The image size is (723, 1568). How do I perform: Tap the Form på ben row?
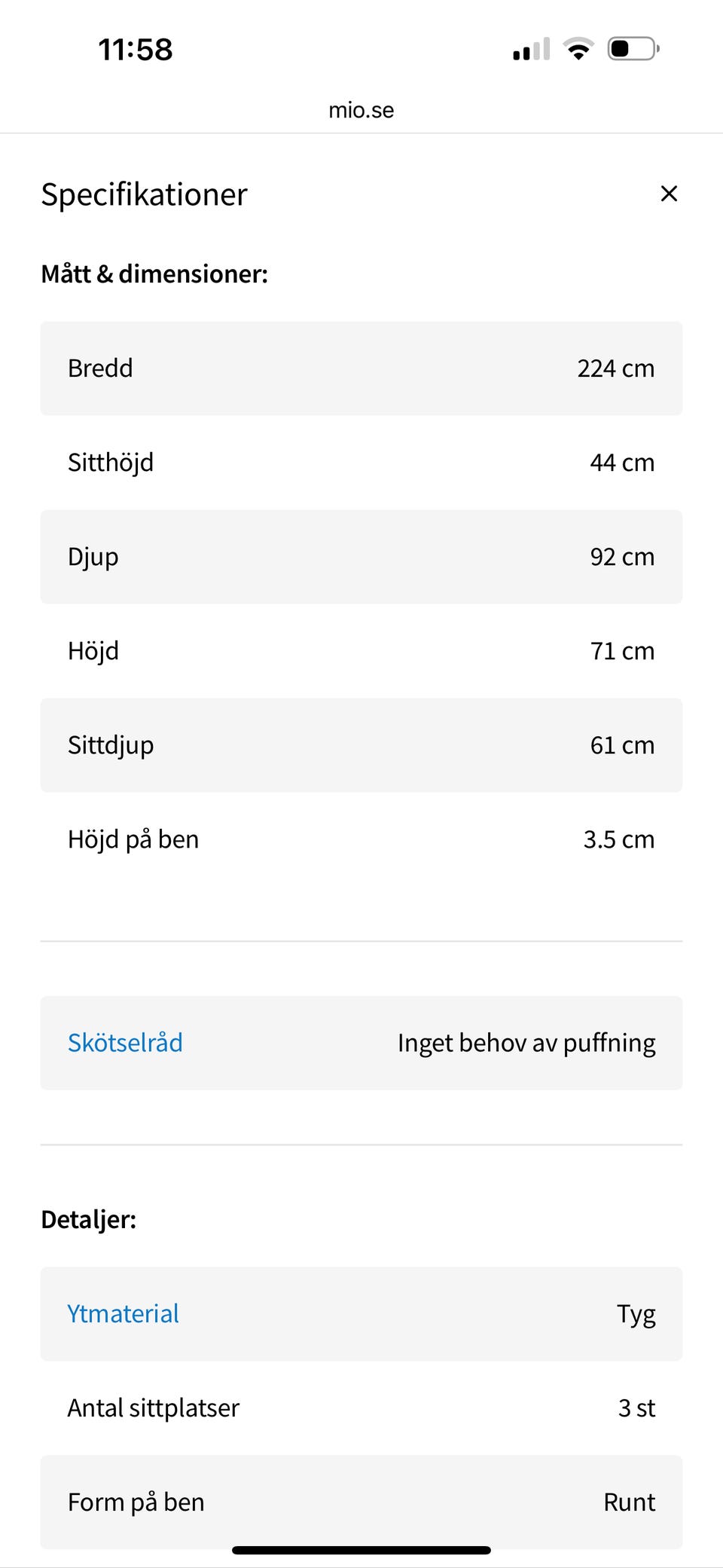coord(361,1502)
